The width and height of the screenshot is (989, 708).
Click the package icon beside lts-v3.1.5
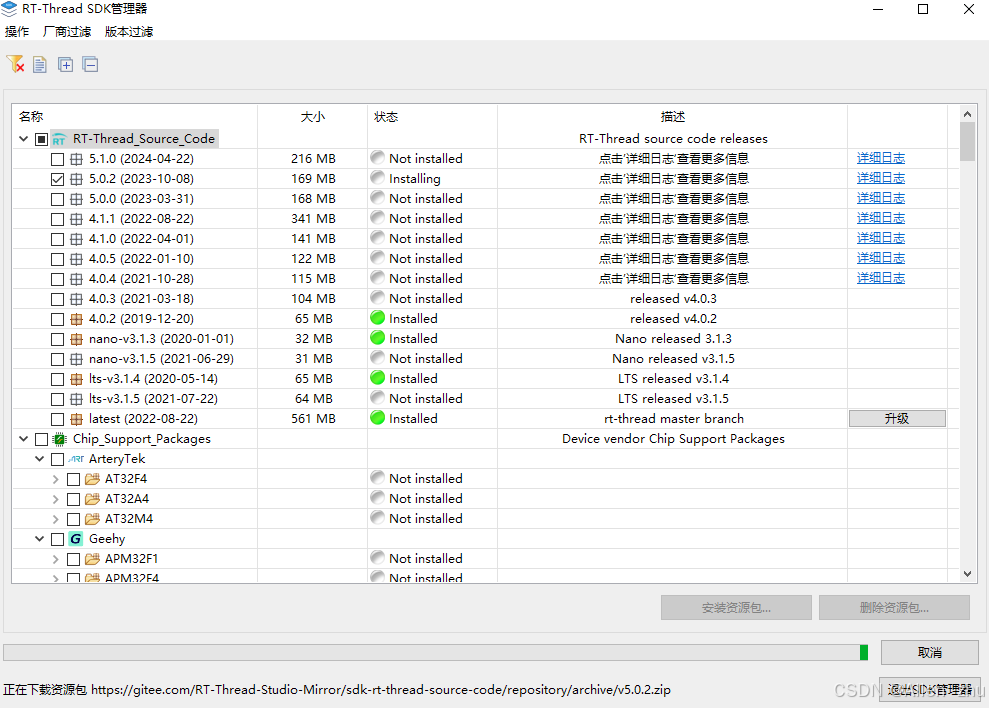76,399
